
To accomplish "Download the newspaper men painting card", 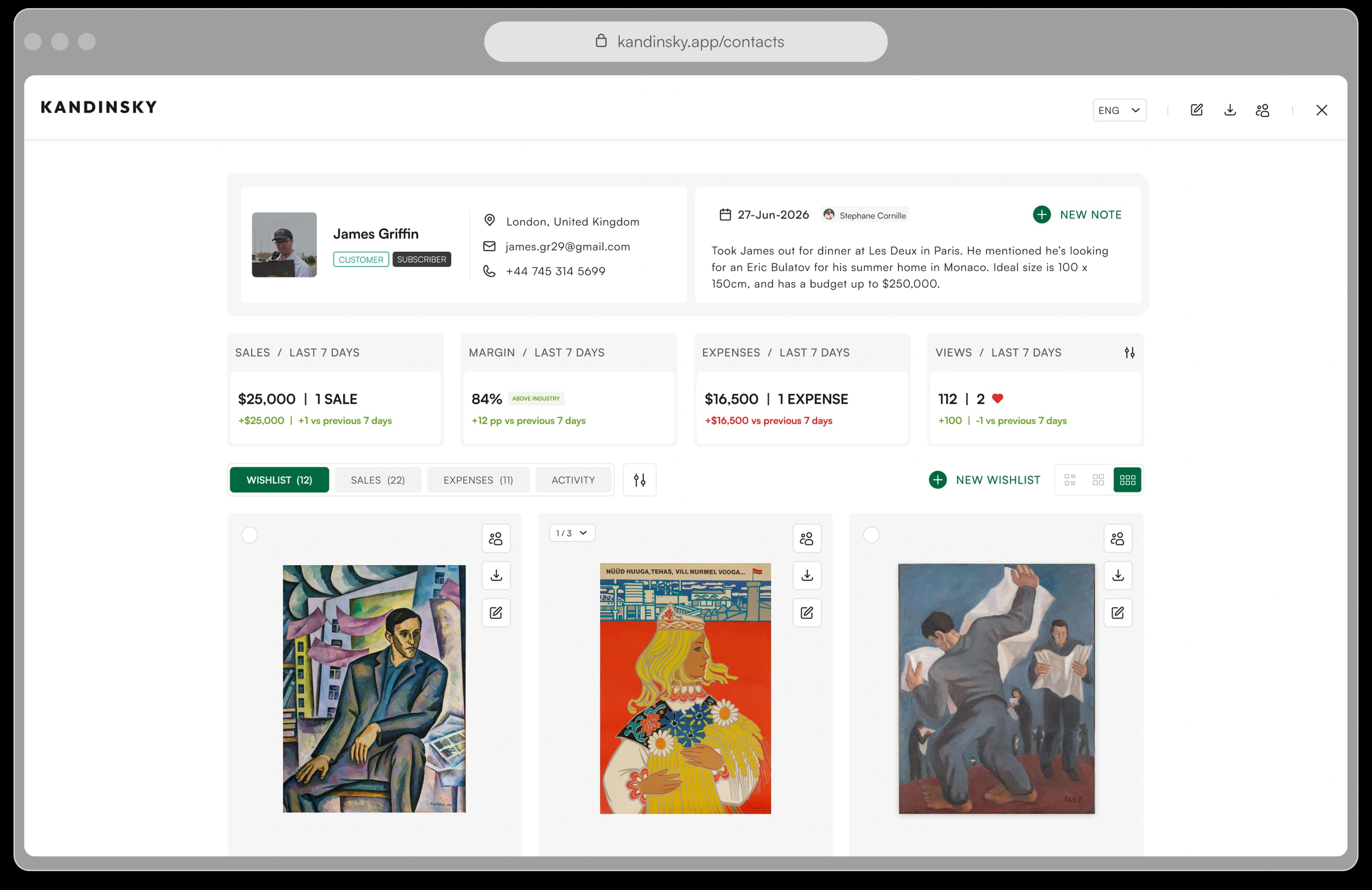I will tap(1118, 575).
